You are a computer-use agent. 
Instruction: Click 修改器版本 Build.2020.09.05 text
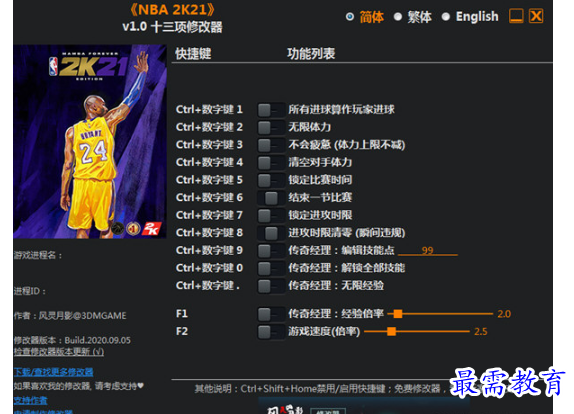(x=72, y=340)
